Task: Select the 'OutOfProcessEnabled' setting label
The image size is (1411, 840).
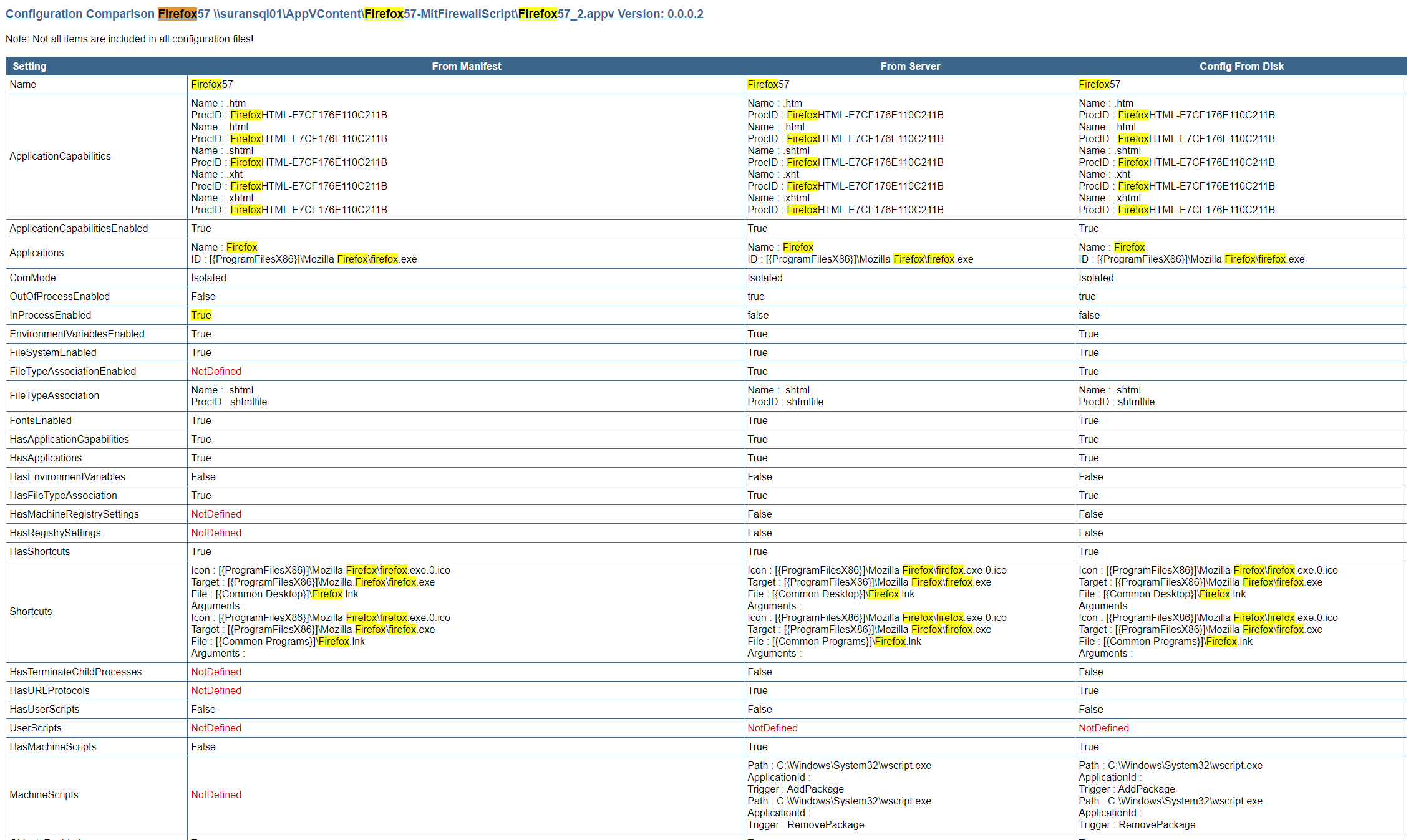Action: pyautogui.click(x=59, y=296)
